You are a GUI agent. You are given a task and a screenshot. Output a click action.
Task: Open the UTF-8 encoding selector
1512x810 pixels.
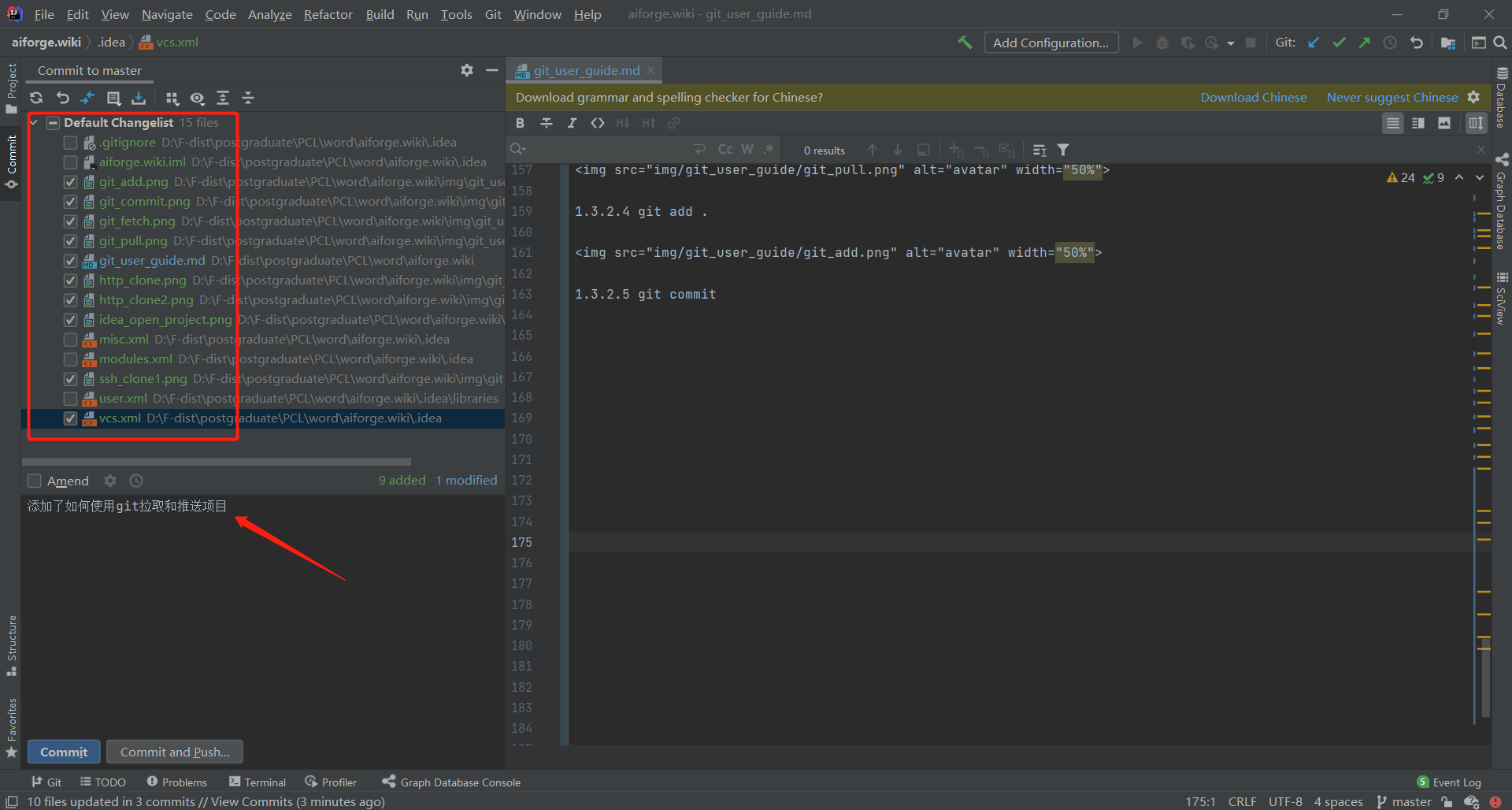[1285, 801]
